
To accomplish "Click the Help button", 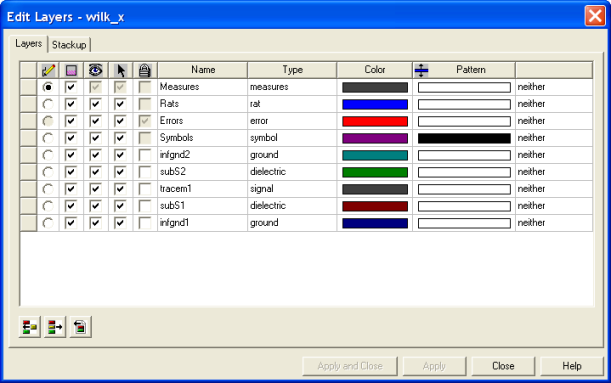I will coord(572,366).
